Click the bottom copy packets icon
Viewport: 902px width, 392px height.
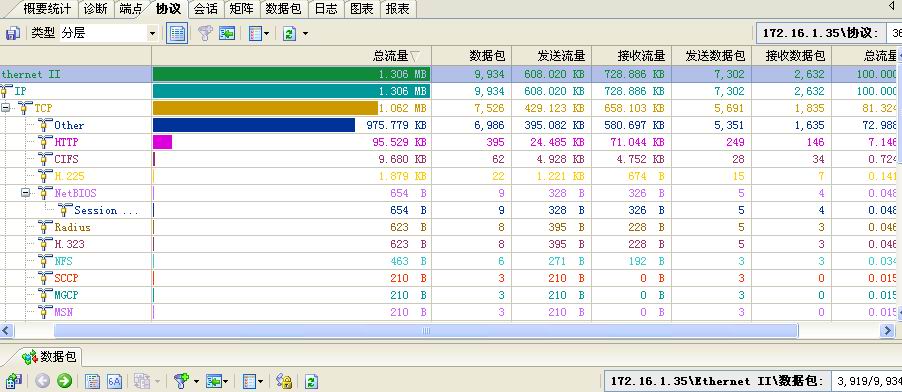tap(142, 381)
